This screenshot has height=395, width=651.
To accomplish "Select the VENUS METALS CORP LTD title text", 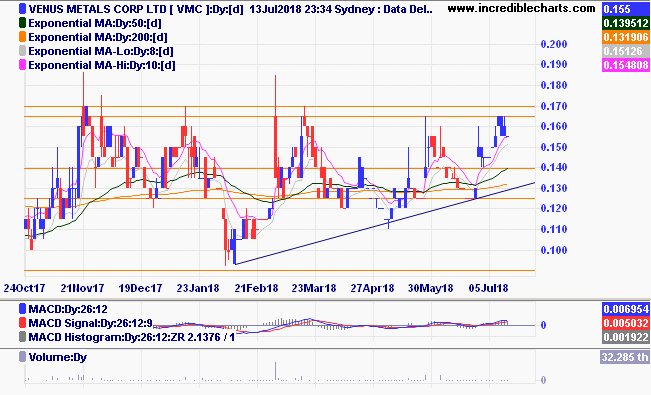I will [x=97, y=9].
